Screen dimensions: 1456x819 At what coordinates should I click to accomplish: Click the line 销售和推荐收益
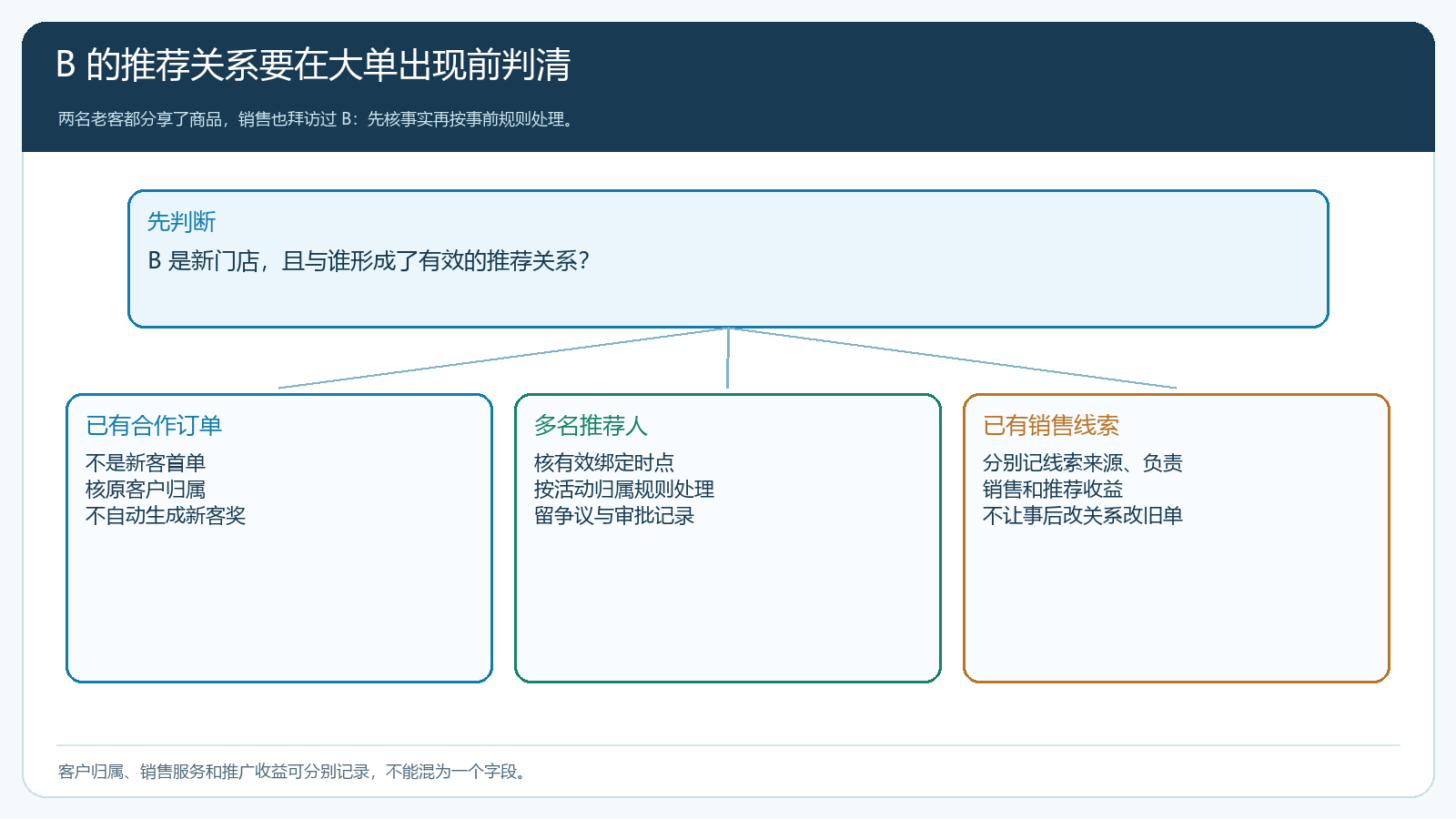(1053, 489)
